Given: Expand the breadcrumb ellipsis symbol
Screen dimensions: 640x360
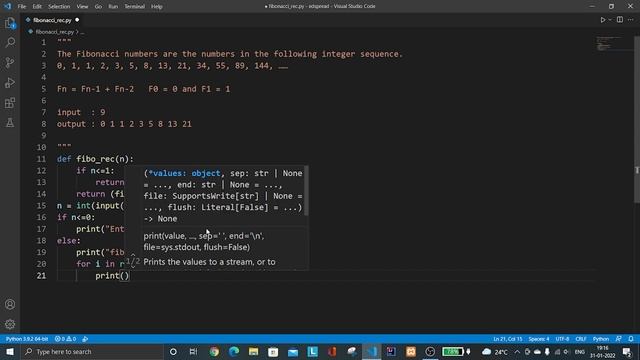Looking at the screenshot, I should 82,32.
